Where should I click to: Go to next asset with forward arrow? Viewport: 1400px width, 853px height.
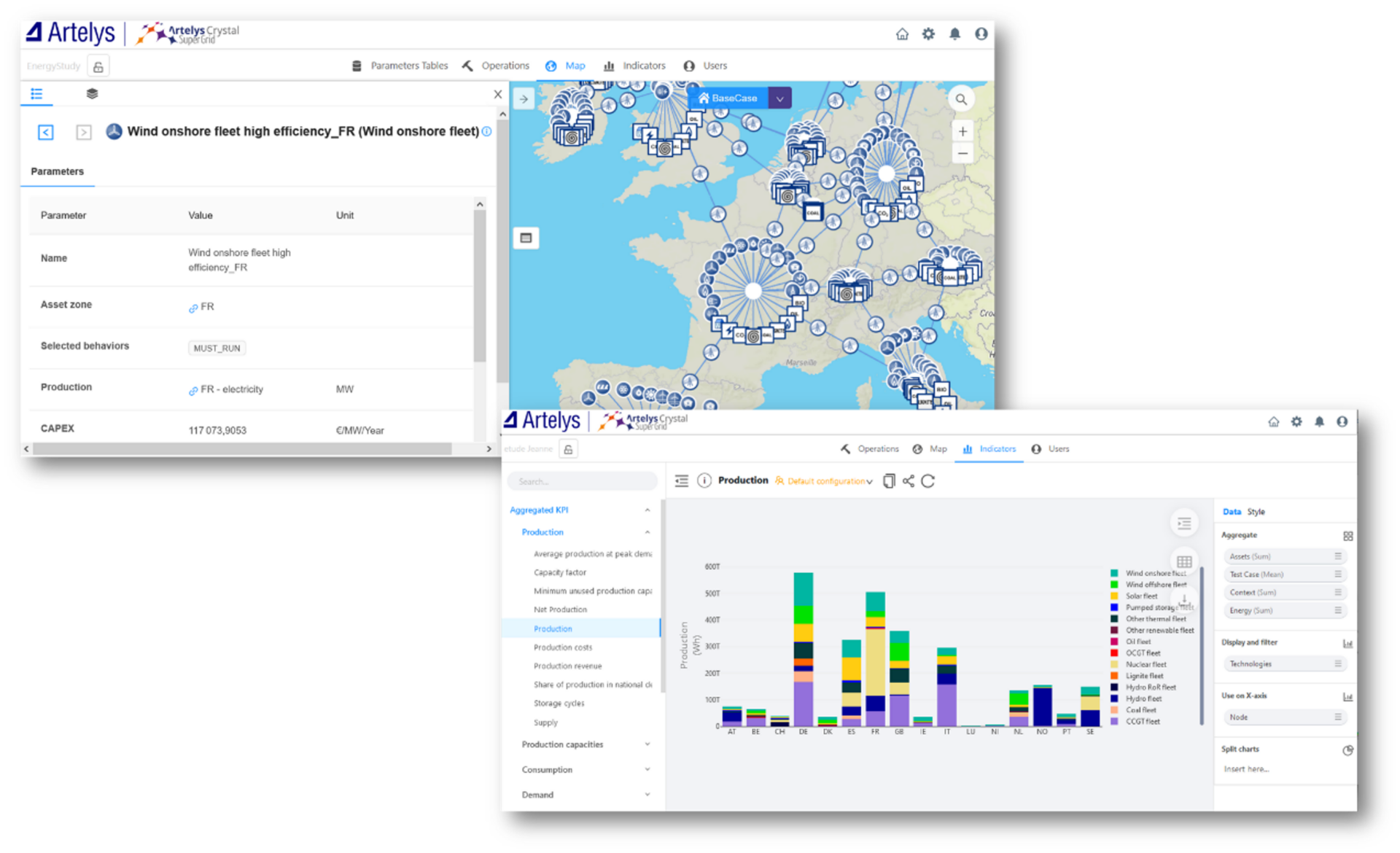click(x=84, y=132)
